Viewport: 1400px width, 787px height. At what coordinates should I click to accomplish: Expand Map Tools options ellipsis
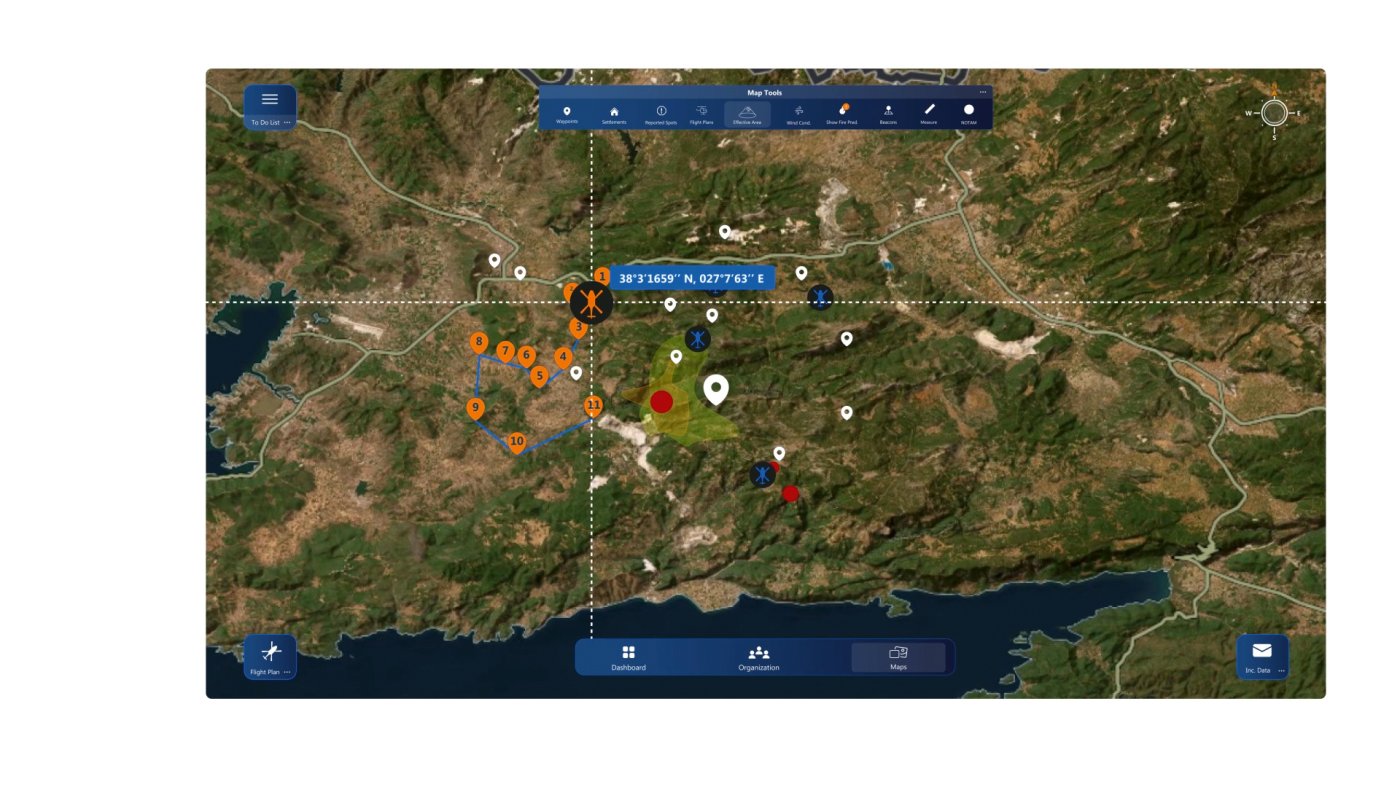[982, 92]
